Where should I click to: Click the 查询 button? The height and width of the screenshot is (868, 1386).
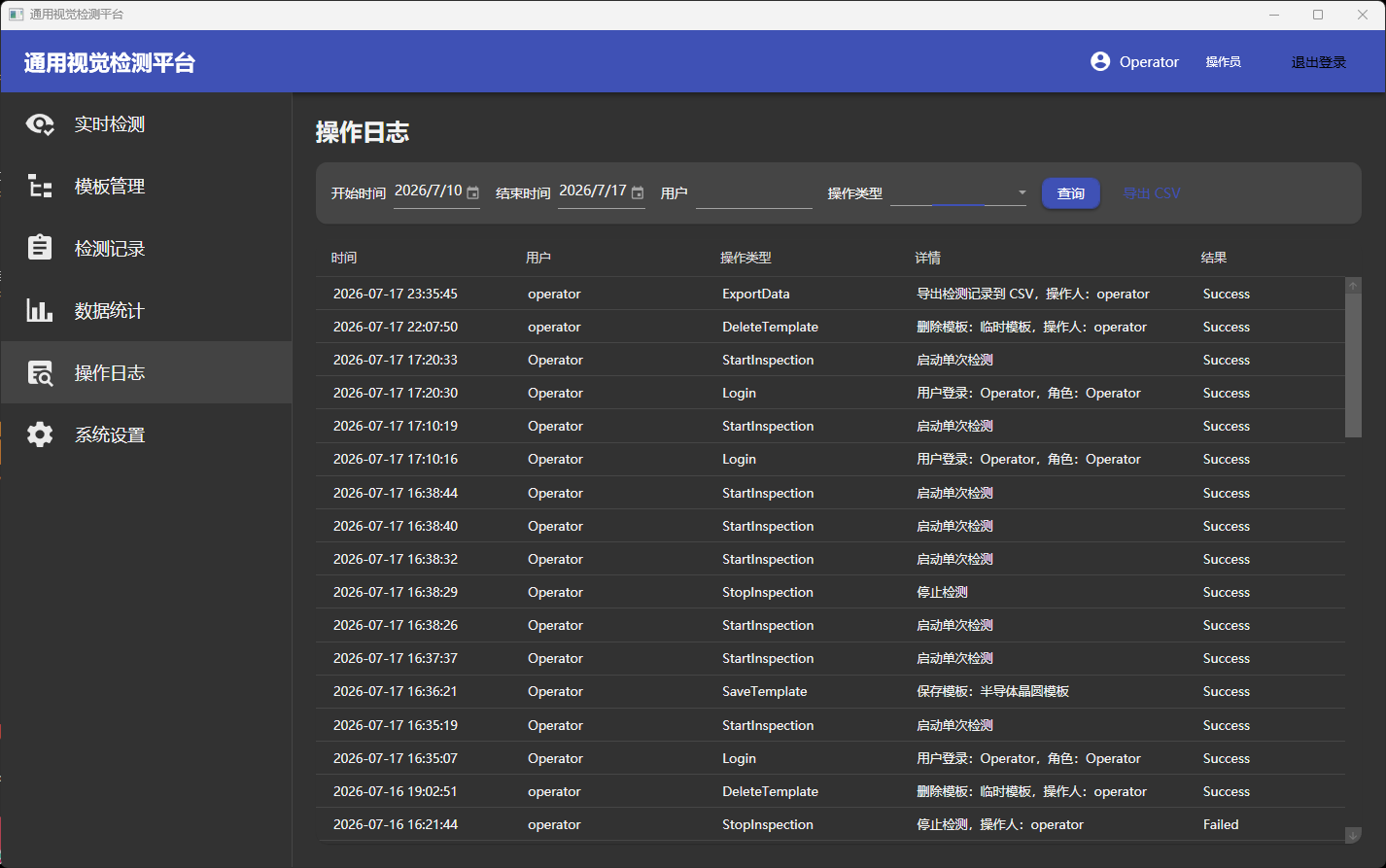1071,193
